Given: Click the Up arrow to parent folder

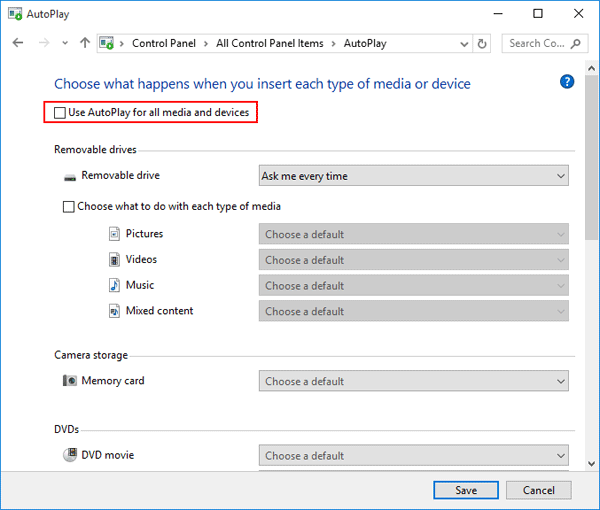Looking at the screenshot, I should point(85,44).
